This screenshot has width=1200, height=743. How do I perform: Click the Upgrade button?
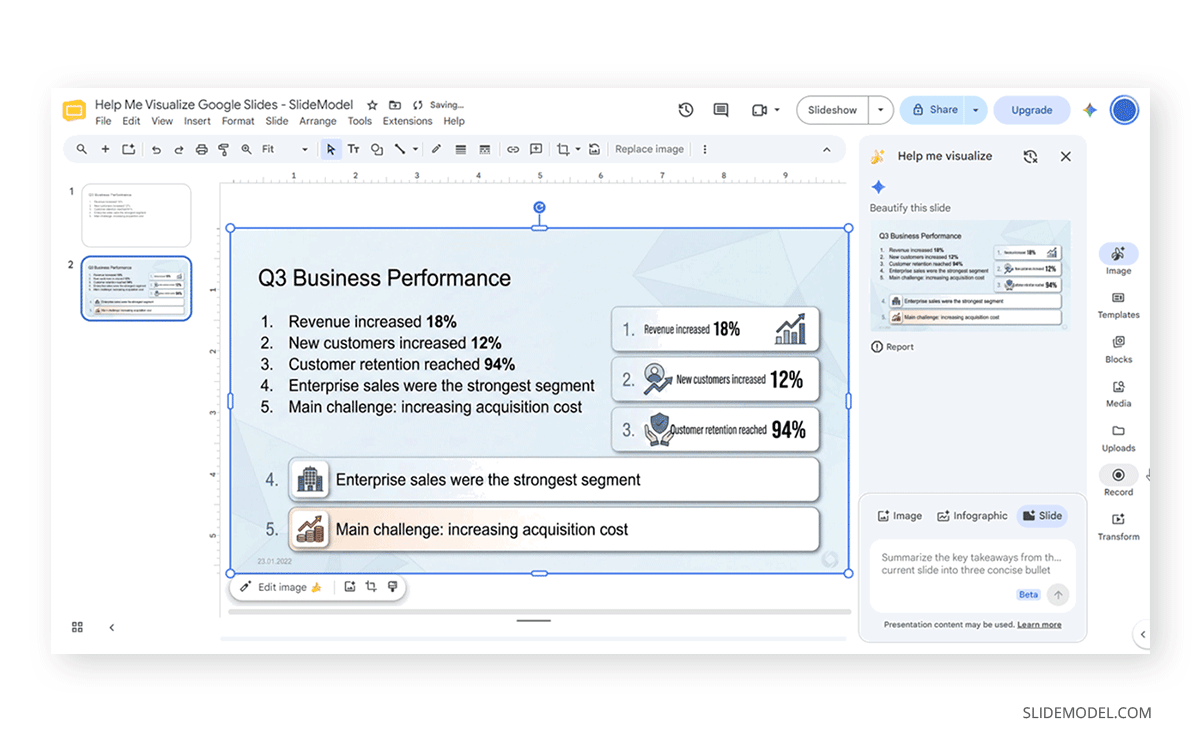click(1032, 110)
